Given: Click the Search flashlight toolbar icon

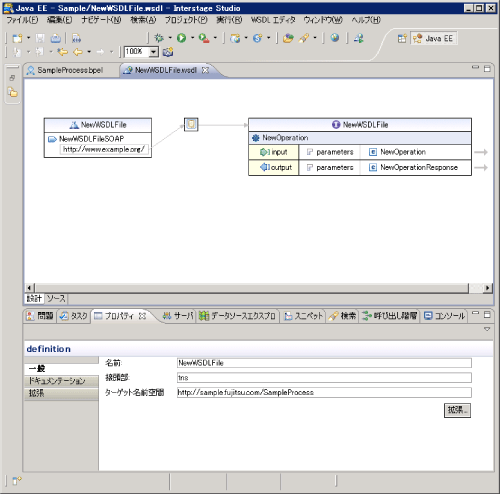Looking at the screenshot, I should click(x=304, y=38).
